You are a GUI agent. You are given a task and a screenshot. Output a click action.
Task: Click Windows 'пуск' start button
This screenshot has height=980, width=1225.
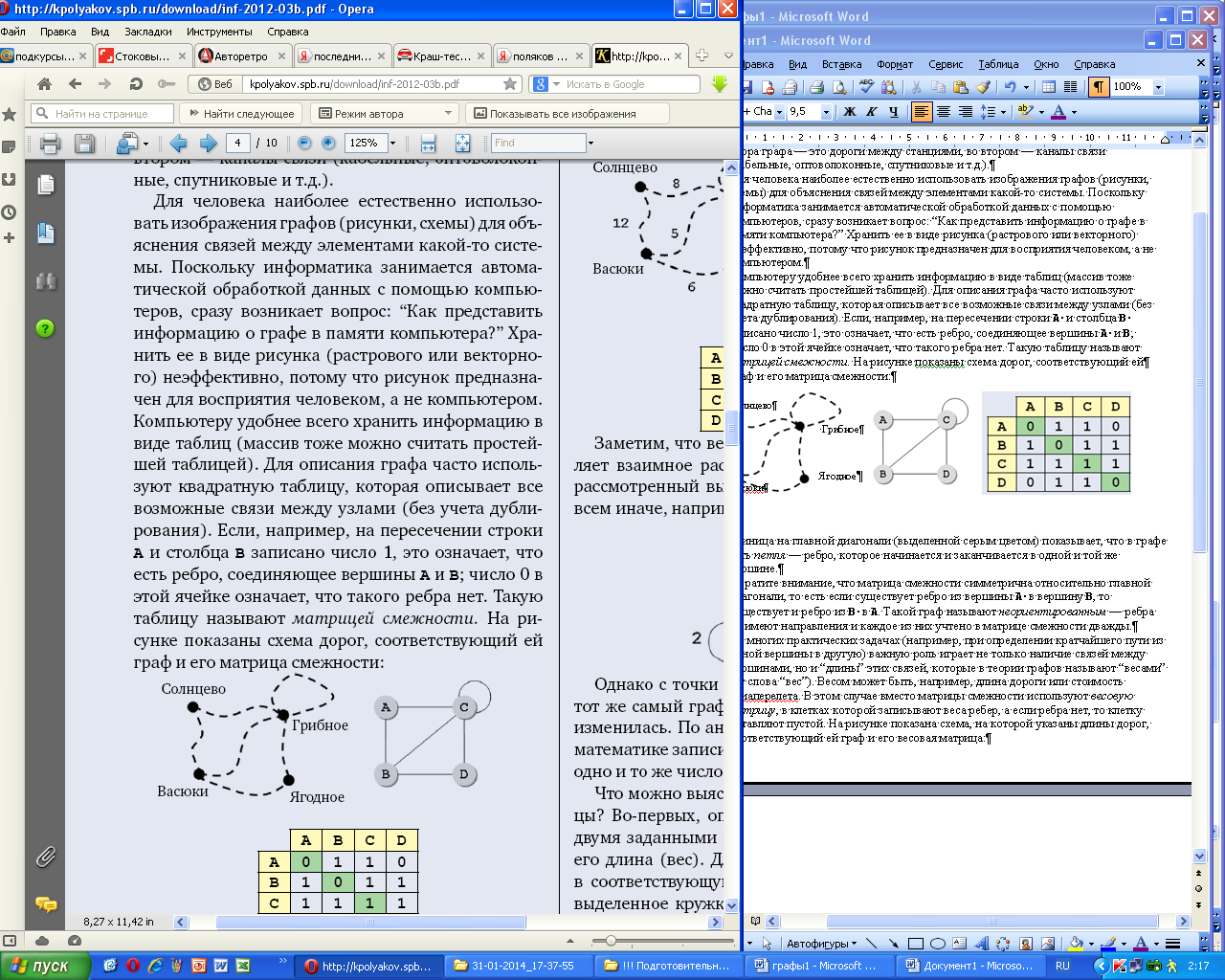coord(45,966)
